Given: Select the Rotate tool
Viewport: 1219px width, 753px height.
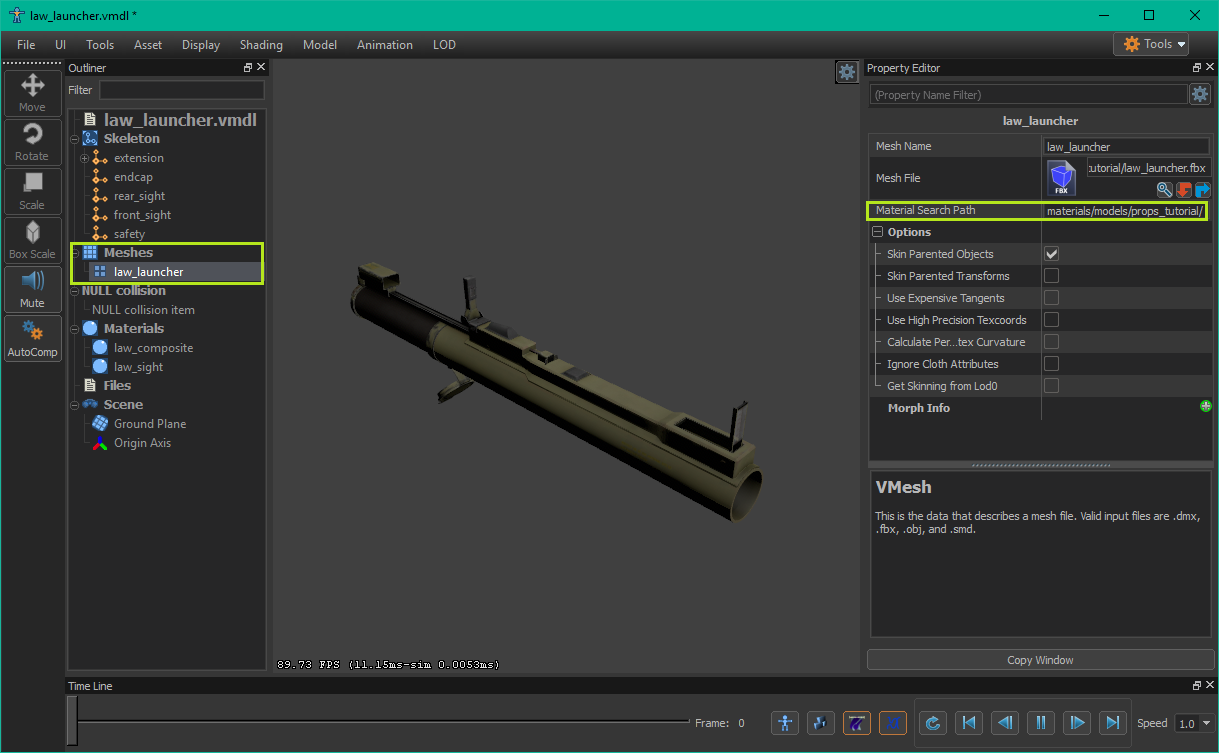Looking at the screenshot, I should (32, 142).
